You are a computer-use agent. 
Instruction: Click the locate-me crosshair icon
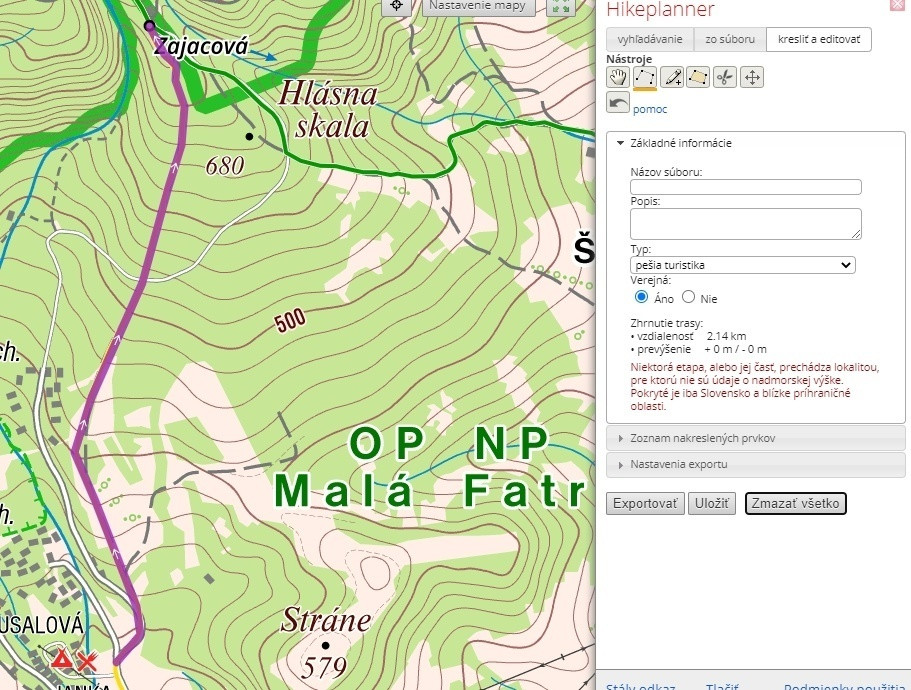396,6
